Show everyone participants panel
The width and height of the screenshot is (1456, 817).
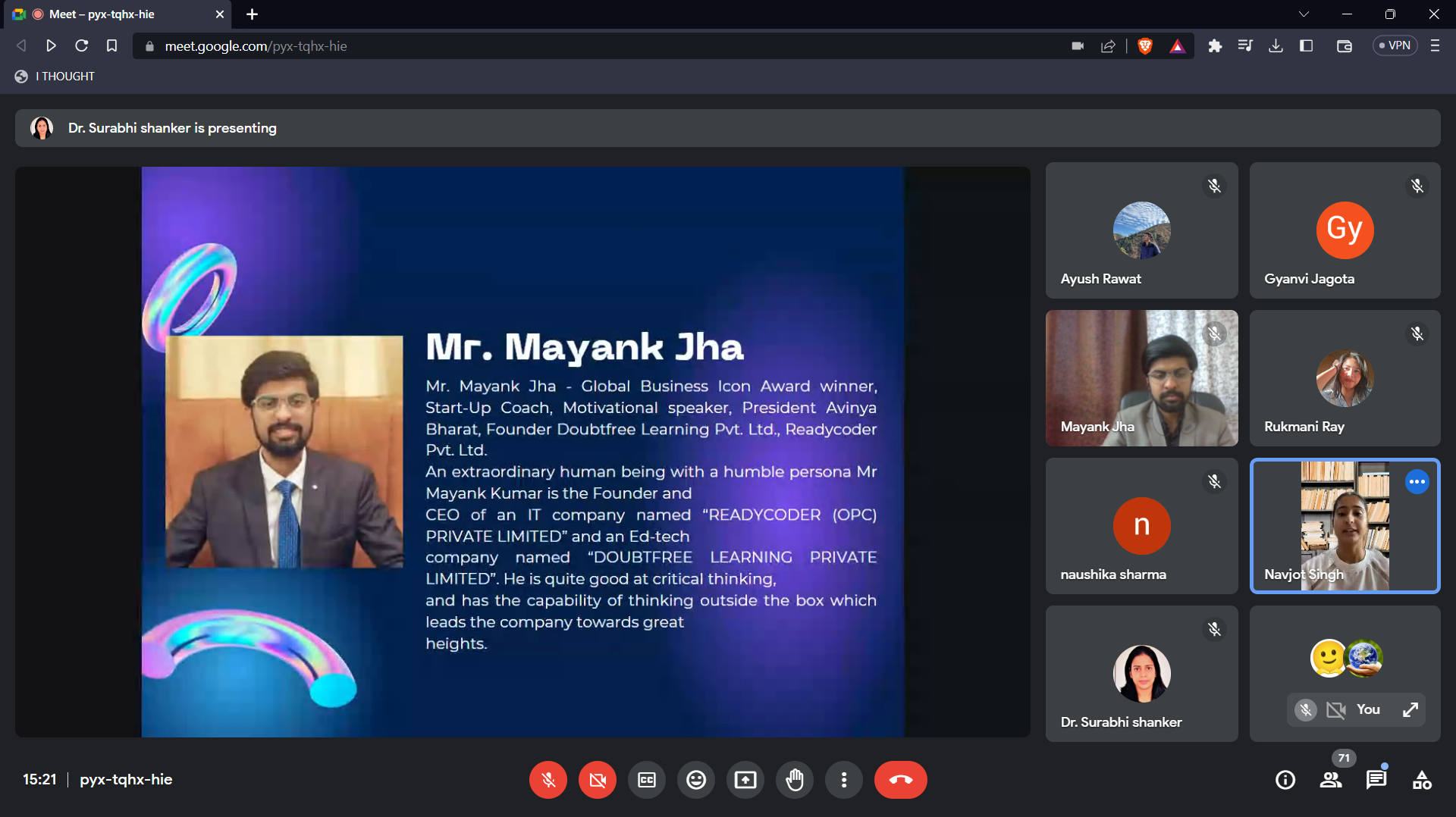[1331, 780]
